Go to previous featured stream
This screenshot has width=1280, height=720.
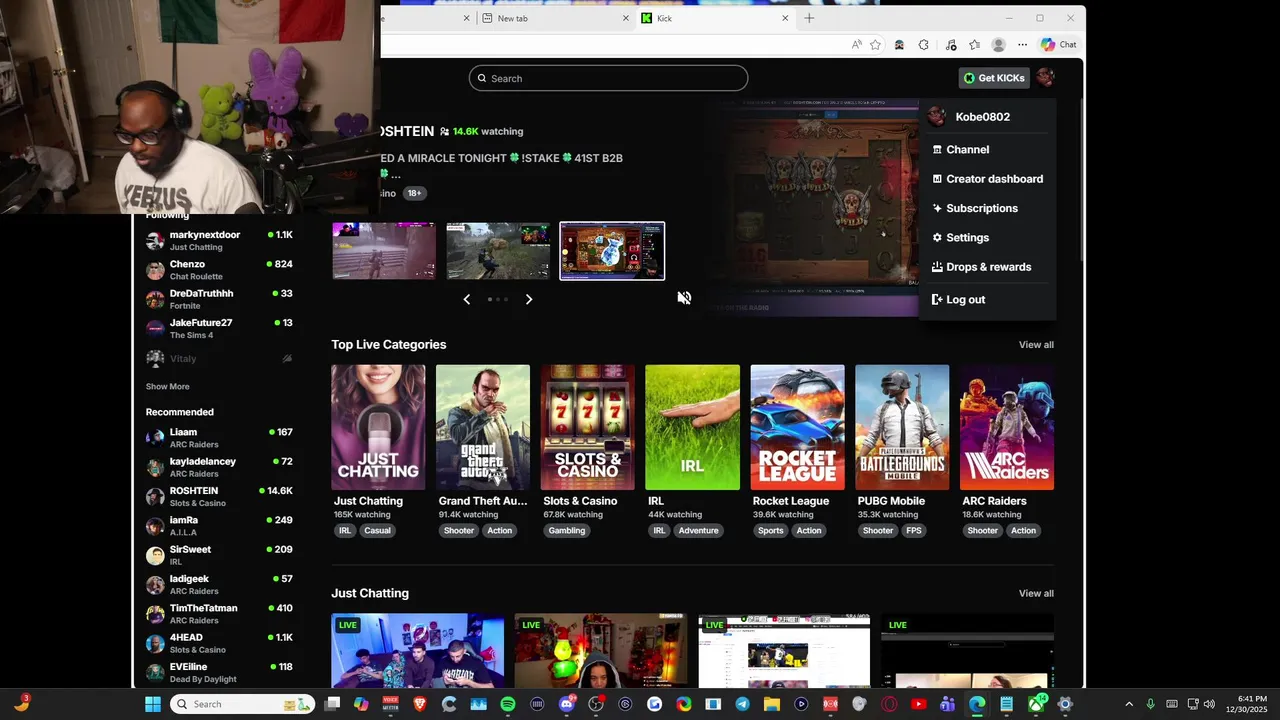tap(466, 299)
